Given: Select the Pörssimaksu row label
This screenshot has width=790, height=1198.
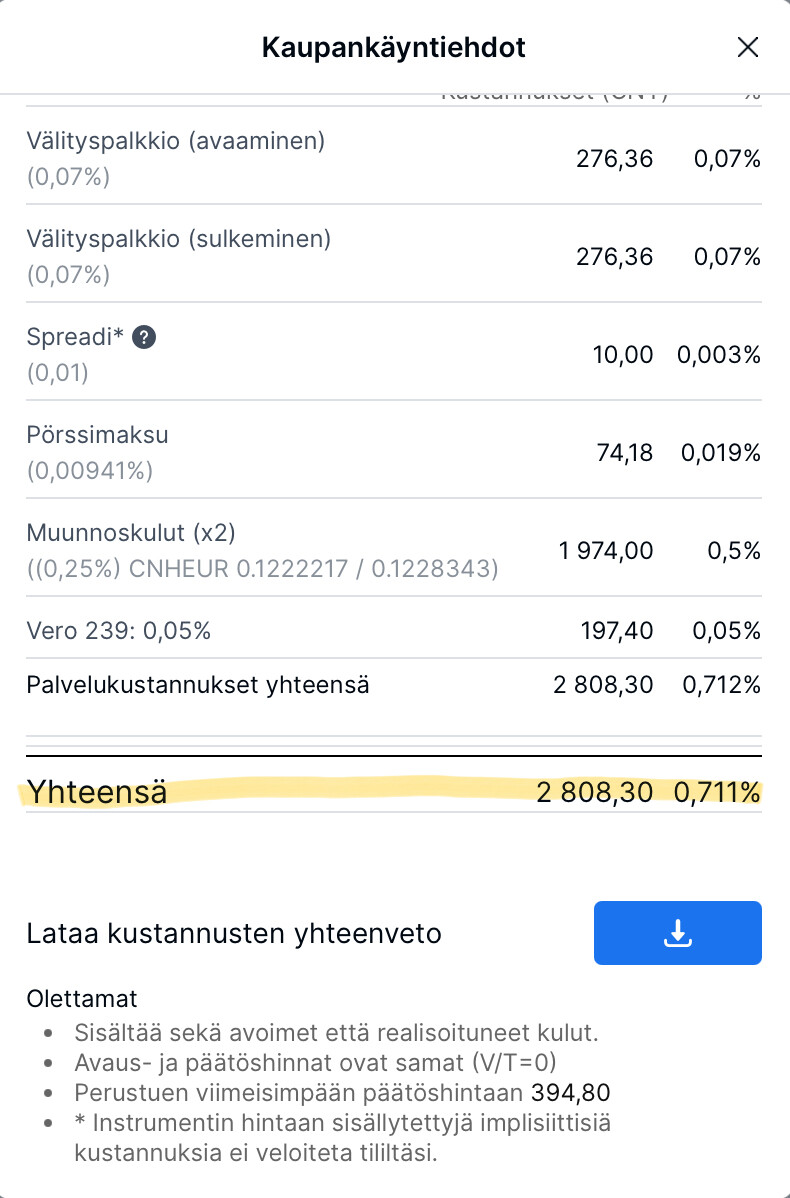Looking at the screenshot, I should pyautogui.click(x=98, y=435).
